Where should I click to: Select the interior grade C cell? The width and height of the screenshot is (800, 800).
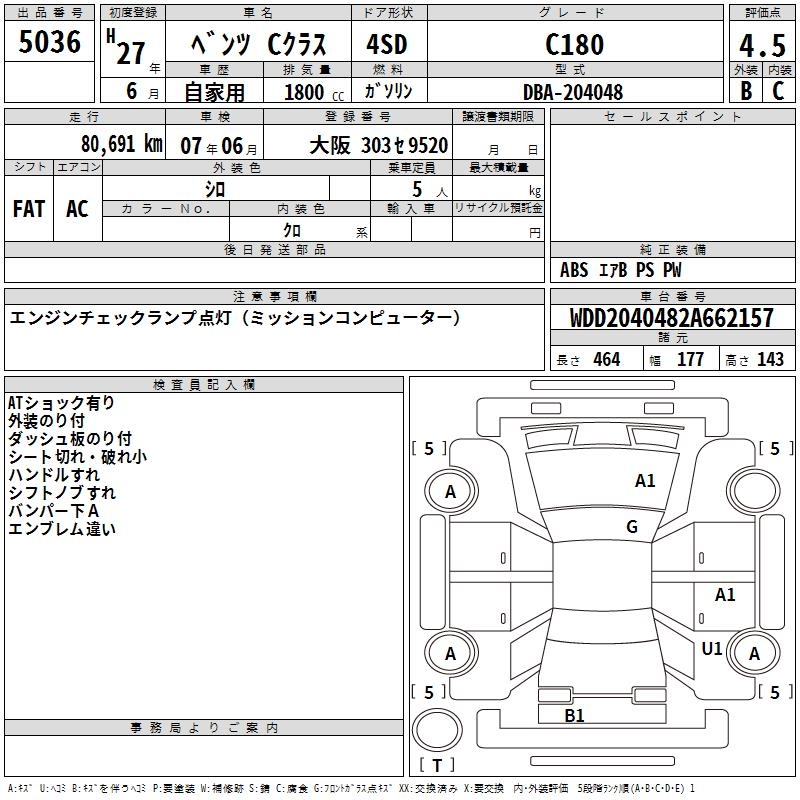click(x=779, y=91)
